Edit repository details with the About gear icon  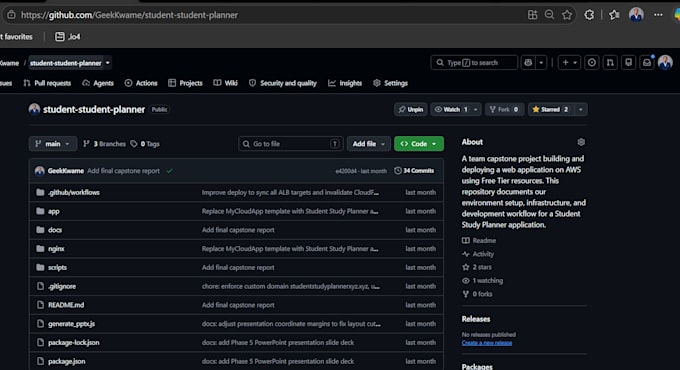581,142
